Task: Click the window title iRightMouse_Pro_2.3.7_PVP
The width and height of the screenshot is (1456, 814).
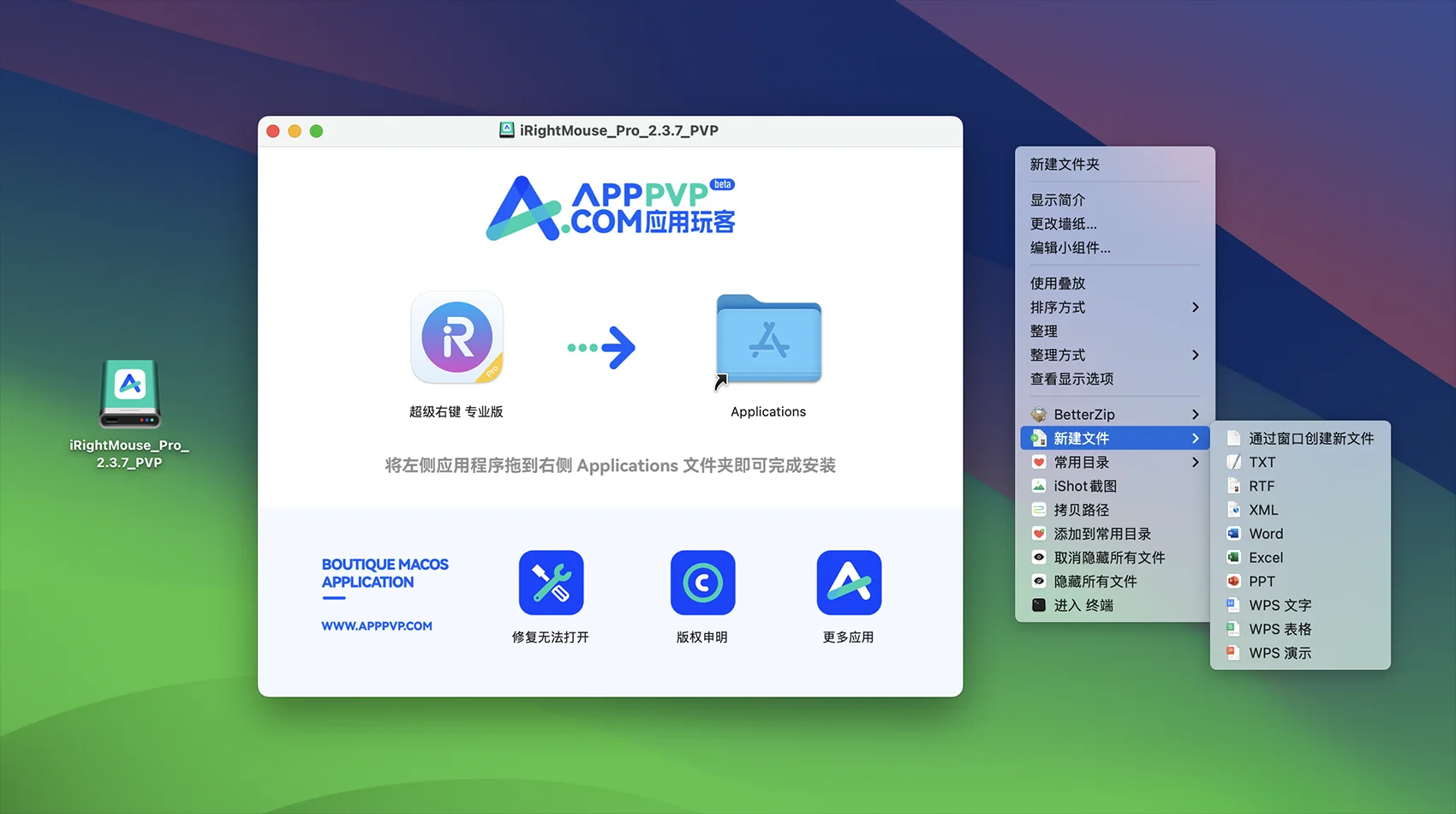Action: click(x=619, y=130)
